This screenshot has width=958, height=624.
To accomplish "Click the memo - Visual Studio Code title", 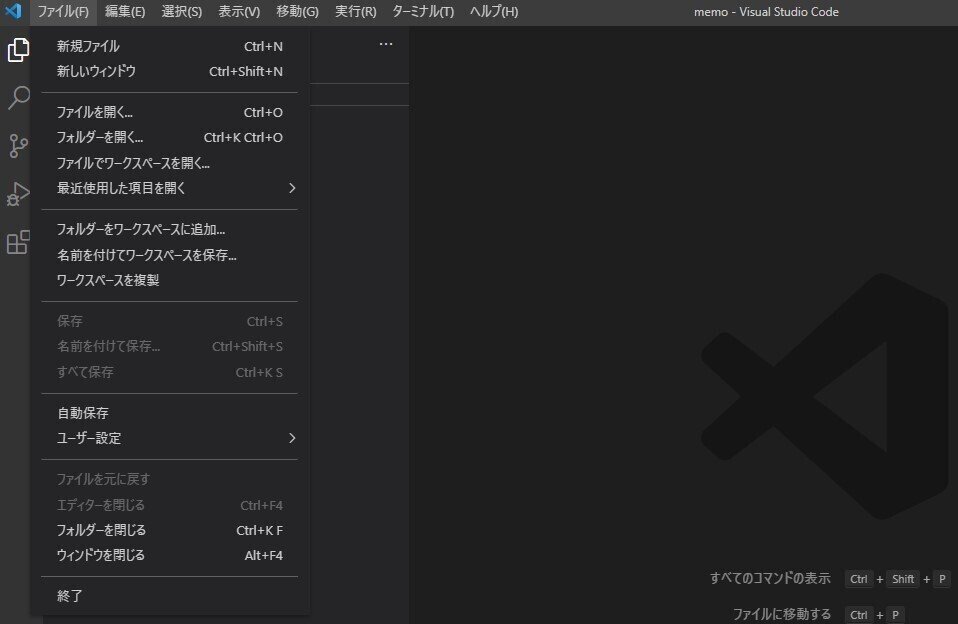I will 766,12.
